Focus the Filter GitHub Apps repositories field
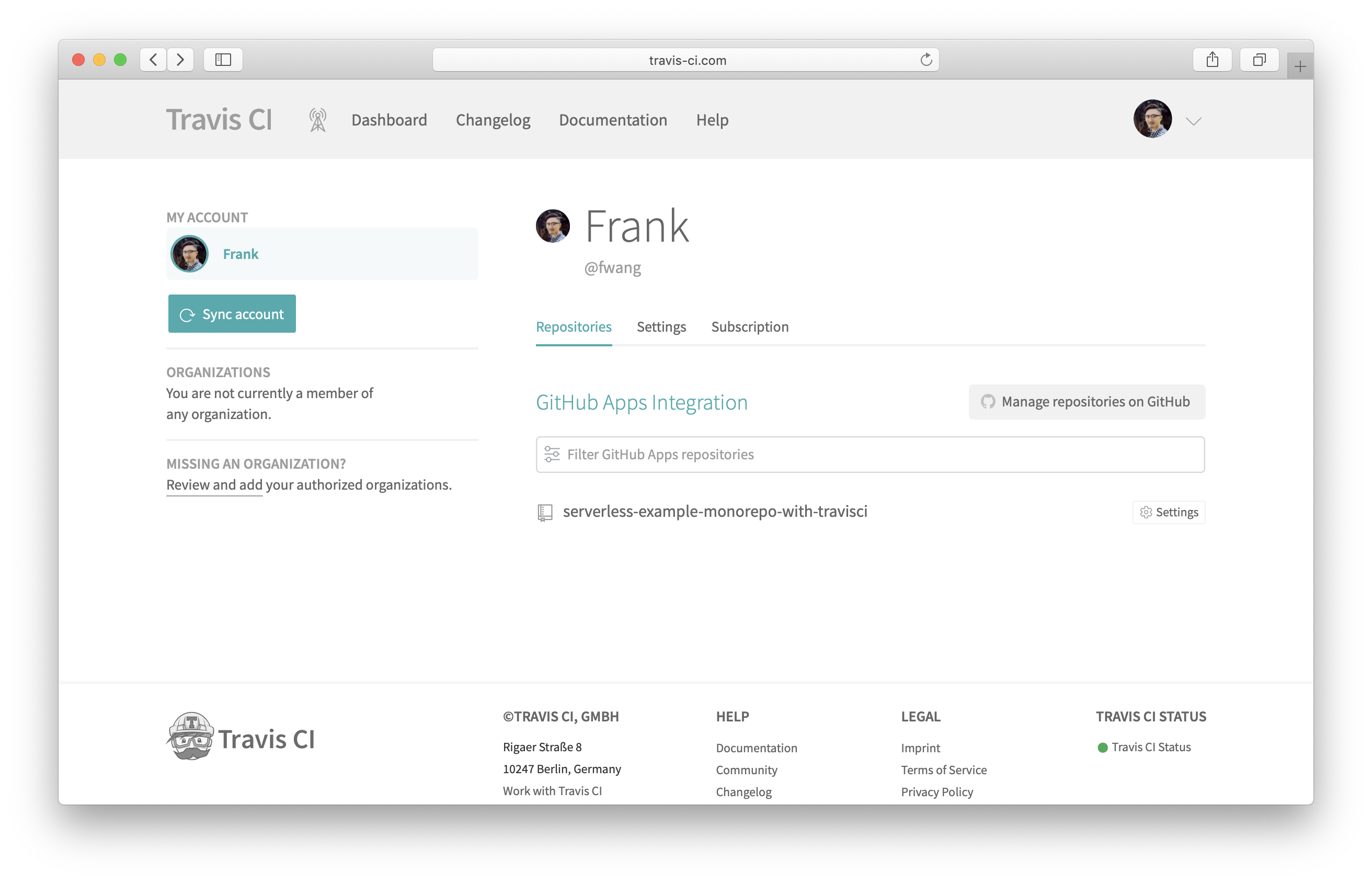The image size is (1372, 882). point(870,455)
